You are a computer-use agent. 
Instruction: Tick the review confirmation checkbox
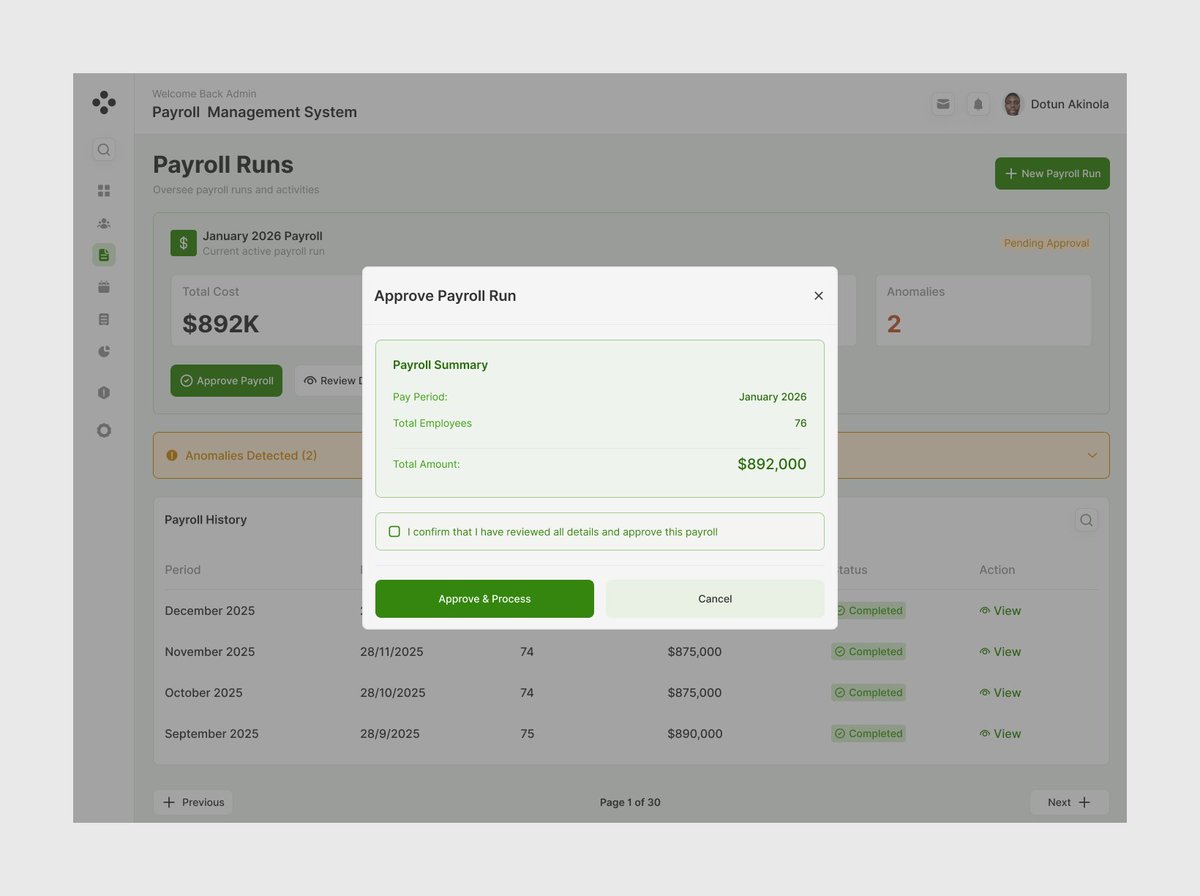[x=394, y=532]
